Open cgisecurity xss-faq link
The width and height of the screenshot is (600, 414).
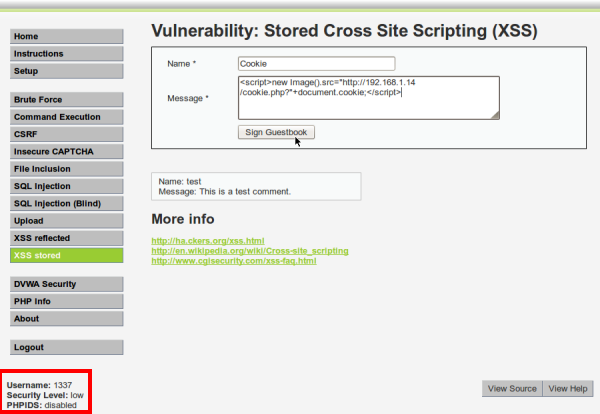click(234, 261)
